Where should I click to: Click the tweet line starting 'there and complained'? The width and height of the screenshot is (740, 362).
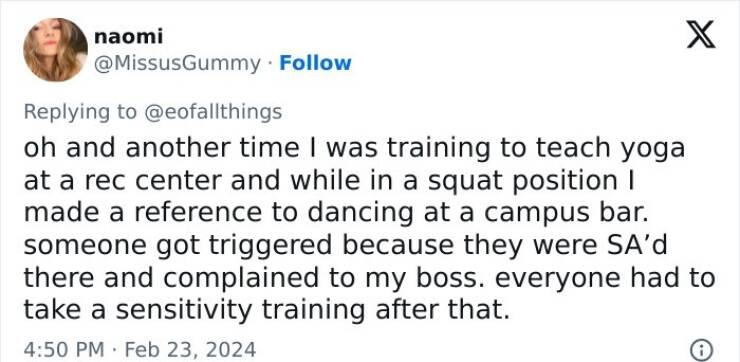370,278
